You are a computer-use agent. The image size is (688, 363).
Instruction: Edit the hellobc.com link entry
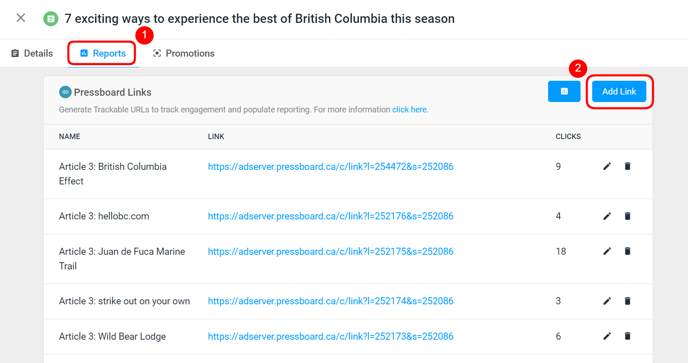pos(607,216)
